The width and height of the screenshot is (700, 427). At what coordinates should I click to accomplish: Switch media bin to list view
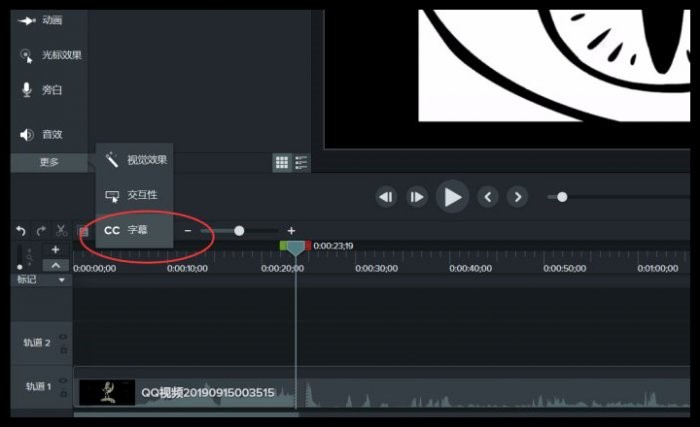tap(301, 162)
